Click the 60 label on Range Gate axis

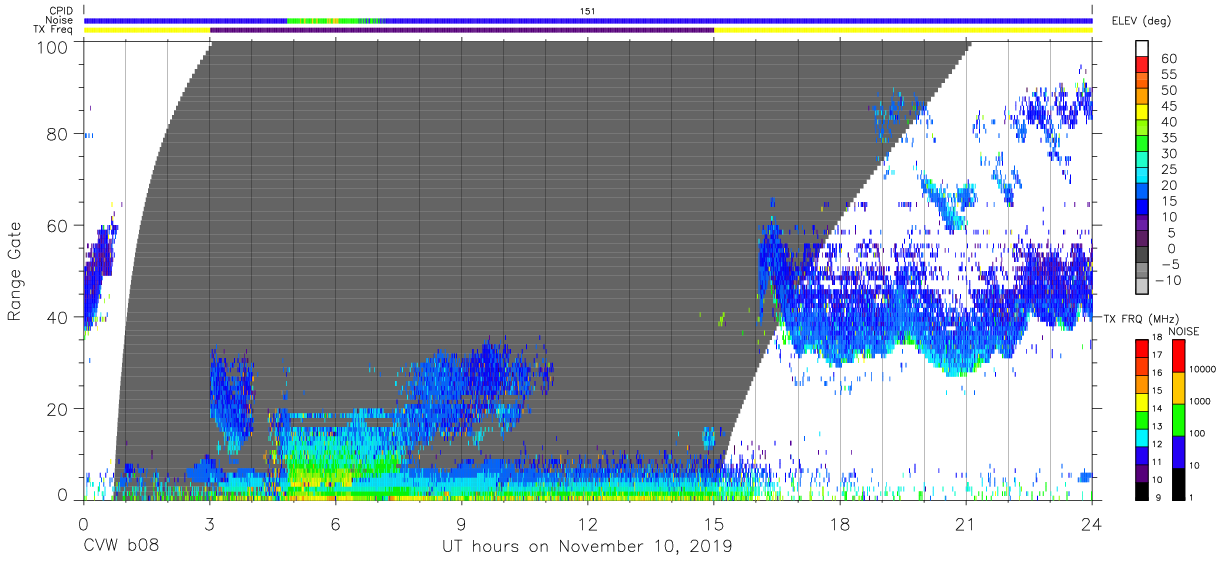coord(57,225)
